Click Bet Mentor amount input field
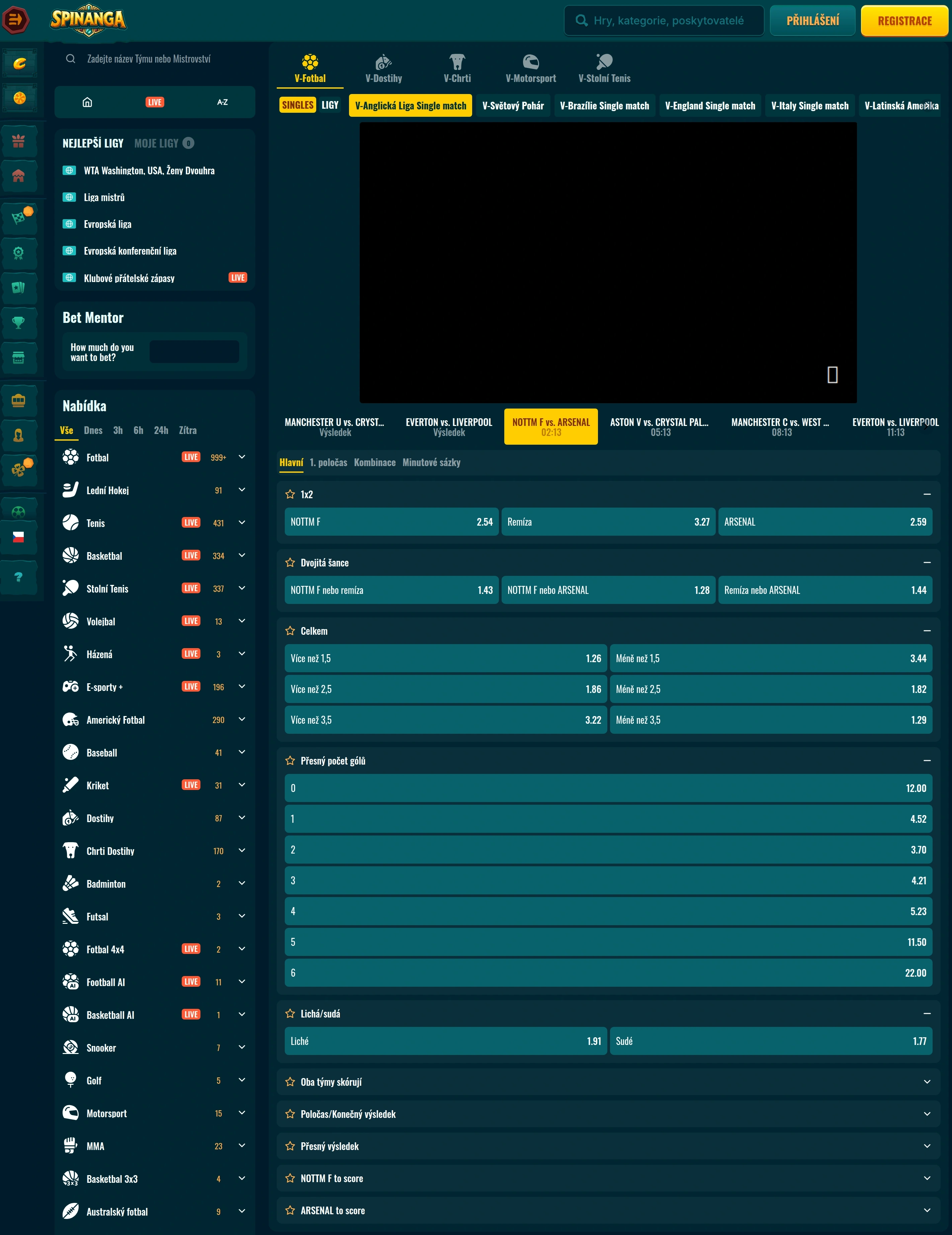The width and height of the screenshot is (952, 1235). pos(194,352)
